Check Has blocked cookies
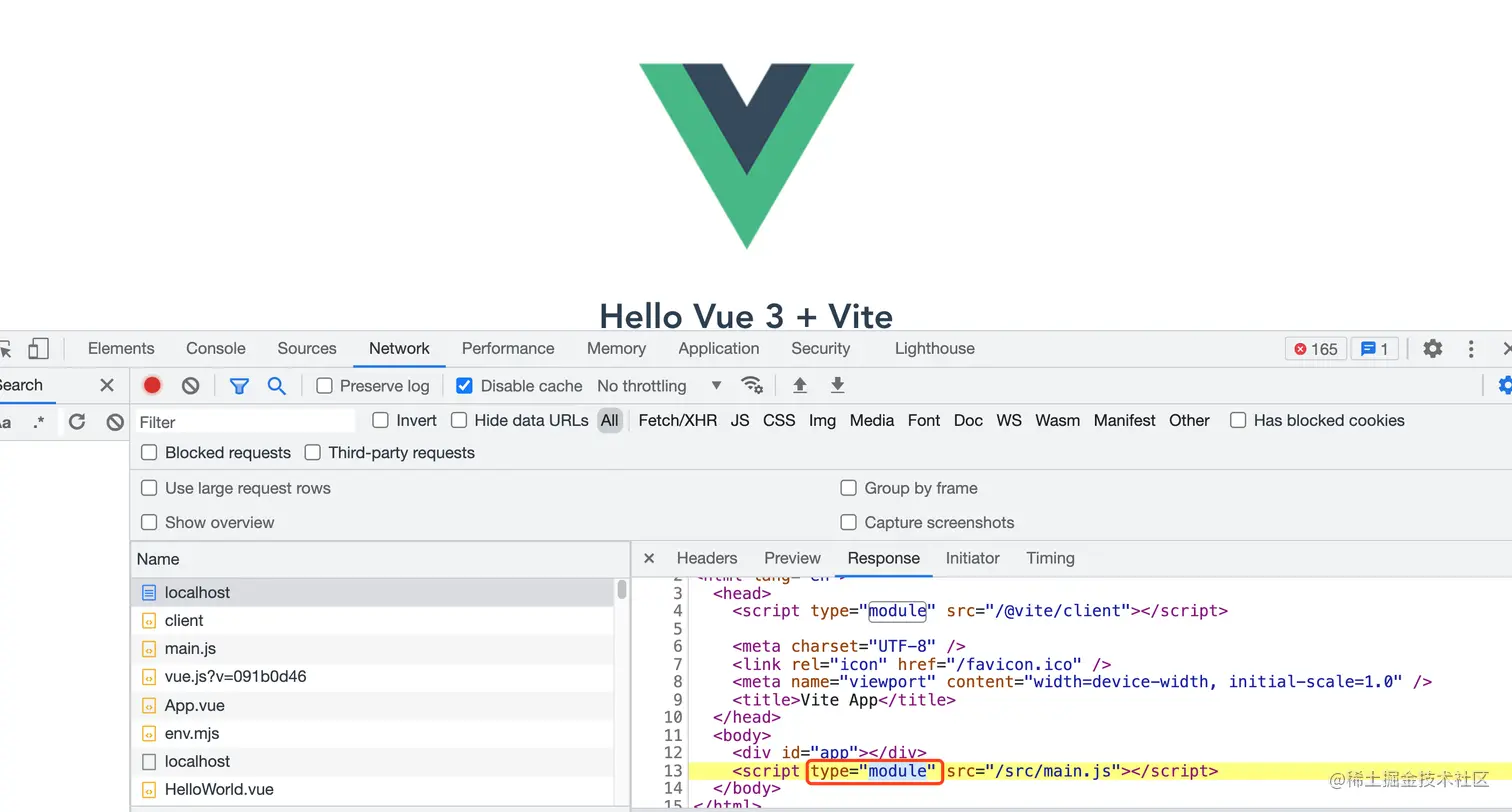The width and height of the screenshot is (1512, 812). coord(1238,420)
